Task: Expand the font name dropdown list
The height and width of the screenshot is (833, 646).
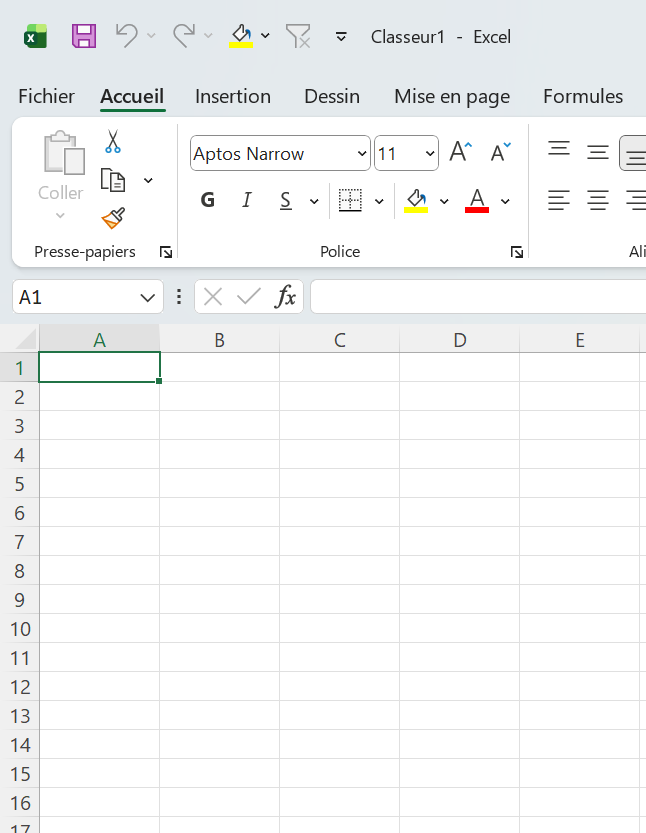Action: coord(362,154)
